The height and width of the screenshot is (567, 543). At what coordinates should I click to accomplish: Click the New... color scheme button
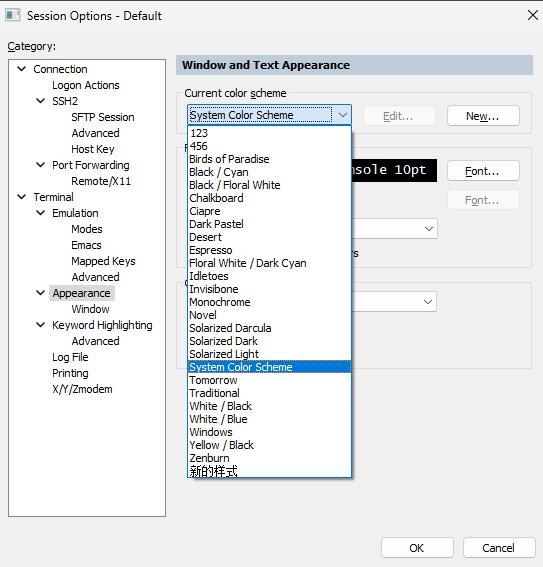coord(483,116)
